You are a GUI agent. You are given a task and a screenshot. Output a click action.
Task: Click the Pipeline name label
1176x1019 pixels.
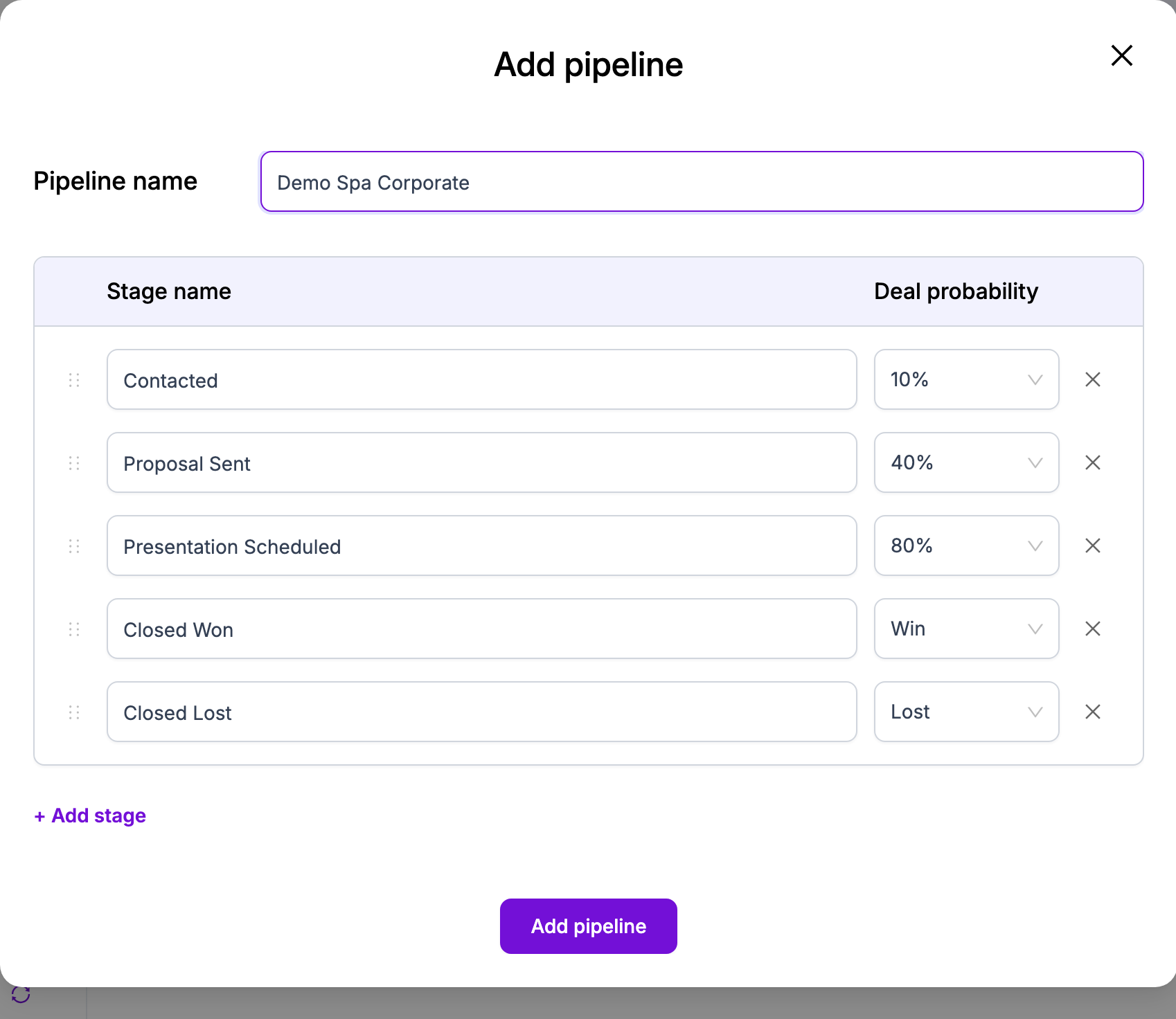[115, 181]
